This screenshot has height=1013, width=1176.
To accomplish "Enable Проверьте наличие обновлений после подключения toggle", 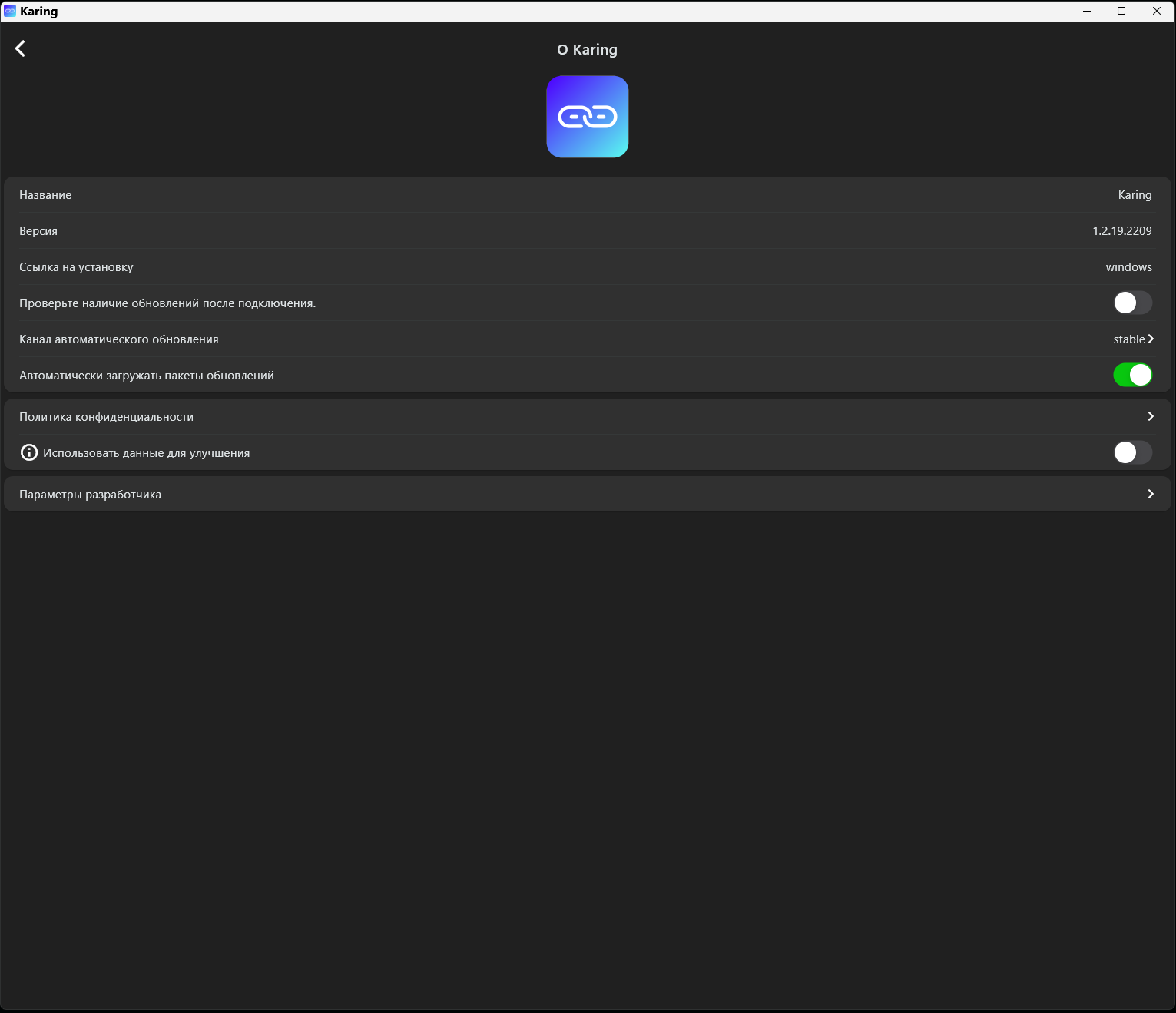I will (x=1132, y=303).
